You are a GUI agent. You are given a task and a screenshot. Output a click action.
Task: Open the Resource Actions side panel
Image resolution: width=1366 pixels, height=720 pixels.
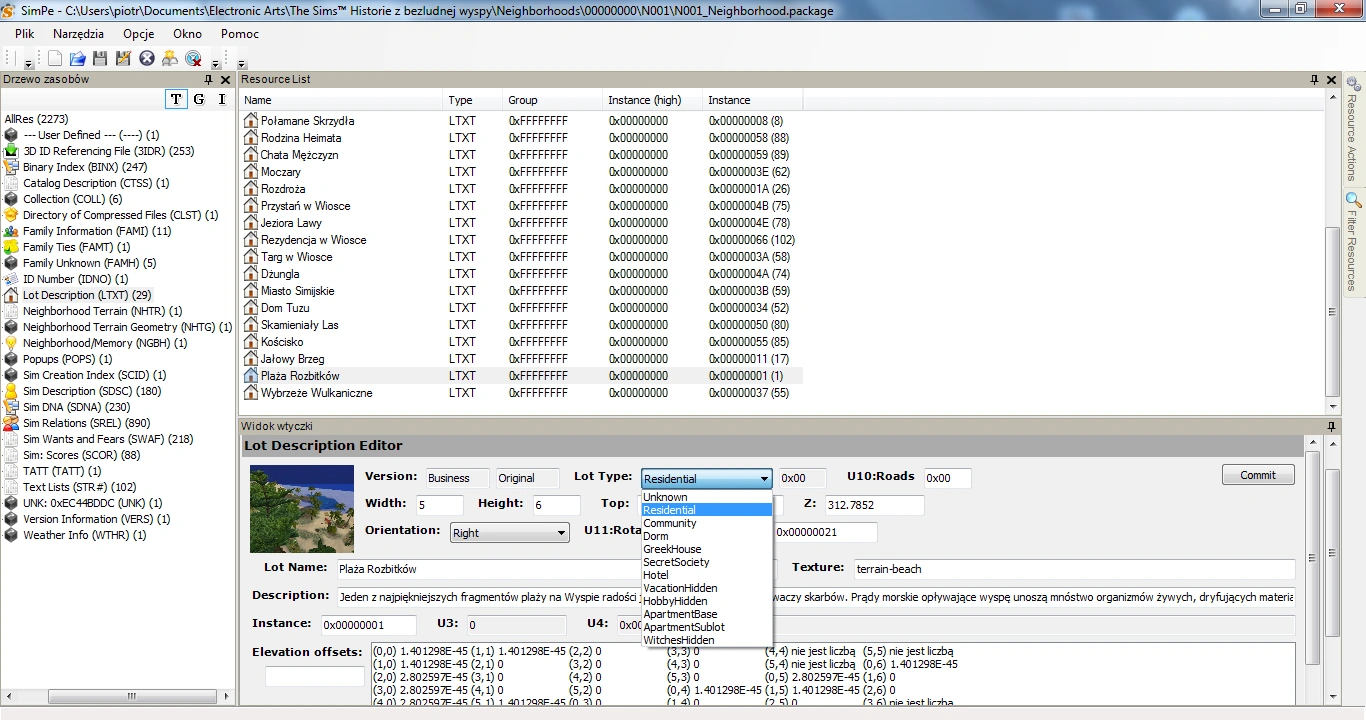pyautogui.click(x=1353, y=129)
